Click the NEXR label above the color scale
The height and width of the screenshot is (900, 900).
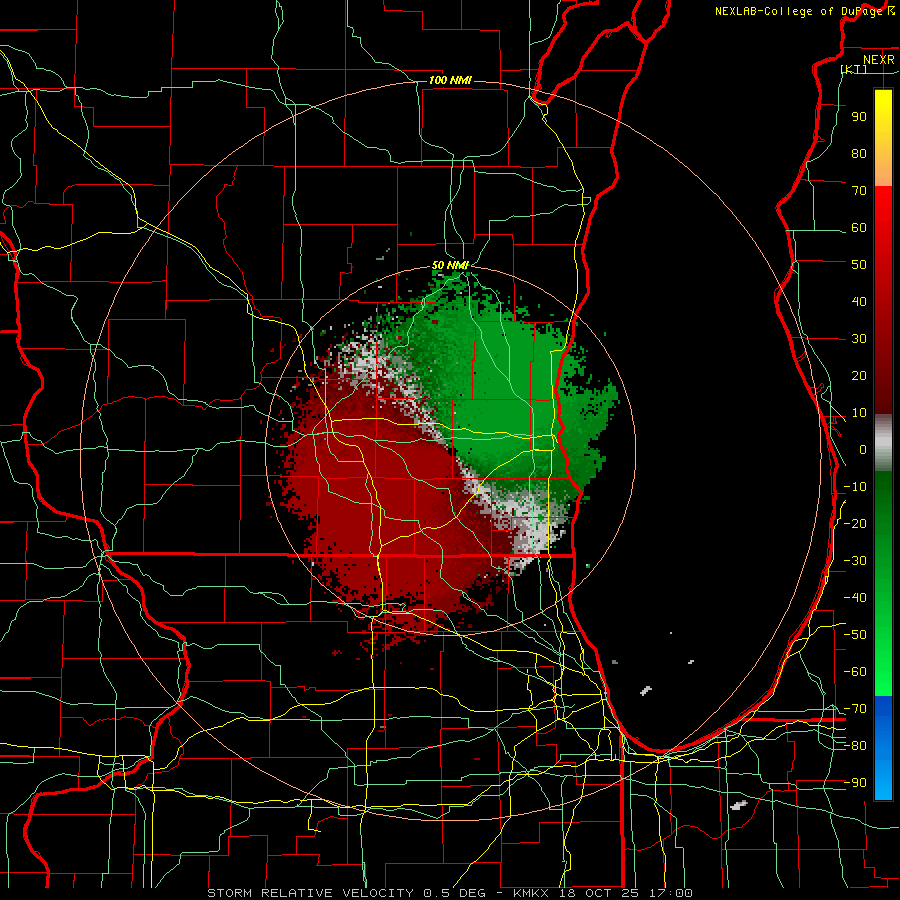tap(879, 60)
